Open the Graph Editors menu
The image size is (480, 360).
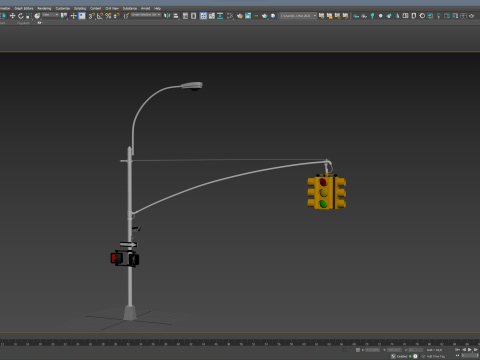point(24,8)
